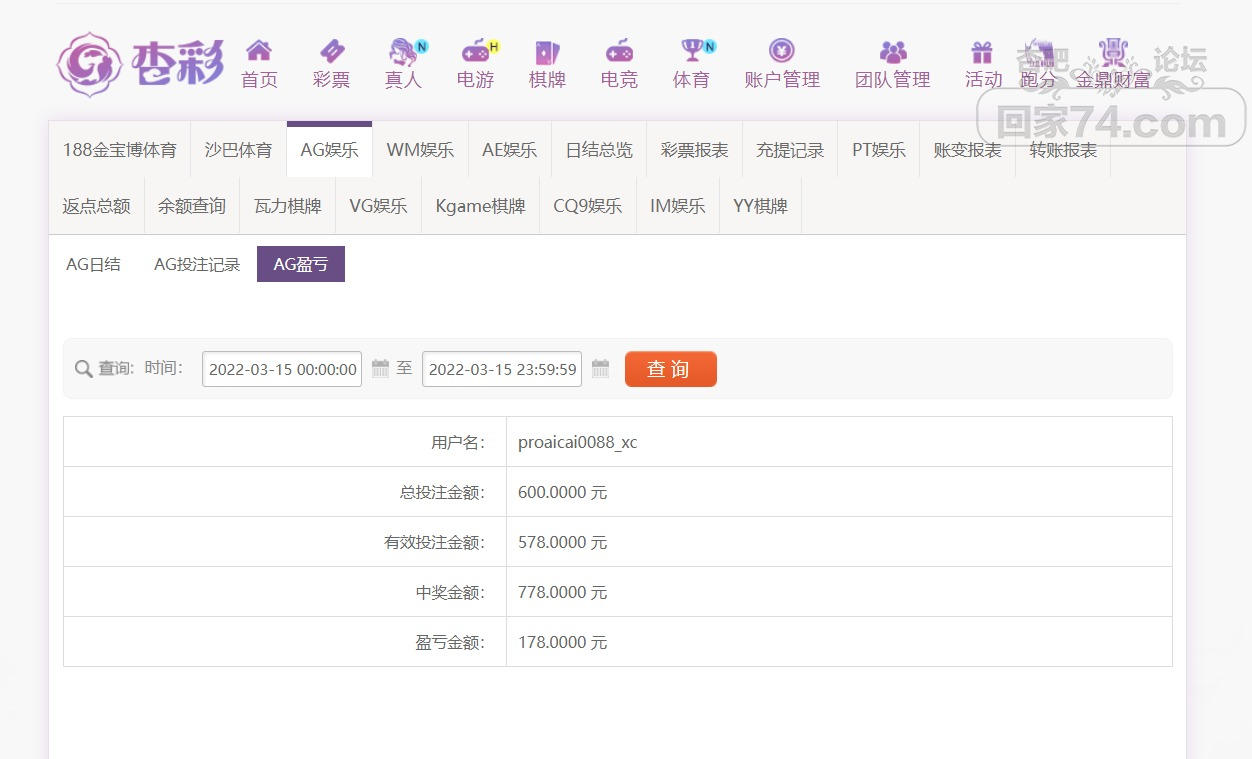1252x759 pixels.
Task: Open start date calendar picker
Action: (x=380, y=368)
